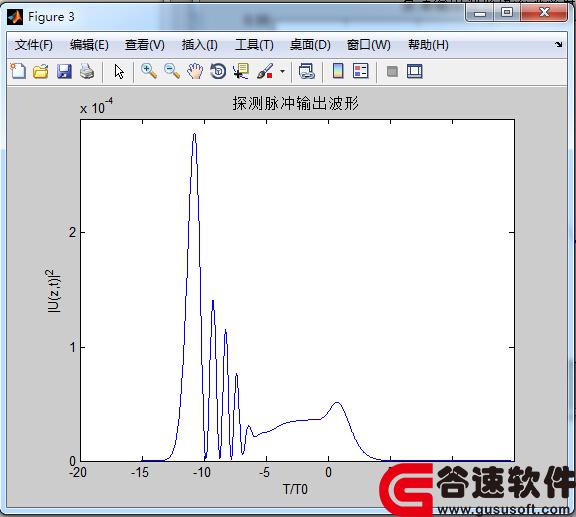576x517 pixels.
Task: Click the New Figure toolbar icon
Action: click(18, 71)
